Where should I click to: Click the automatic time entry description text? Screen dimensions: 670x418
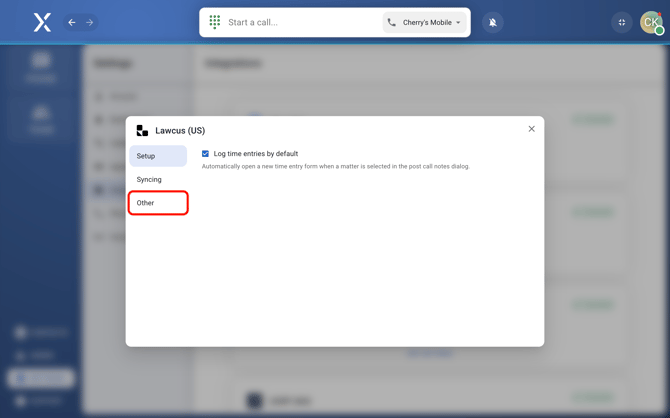[335, 167]
